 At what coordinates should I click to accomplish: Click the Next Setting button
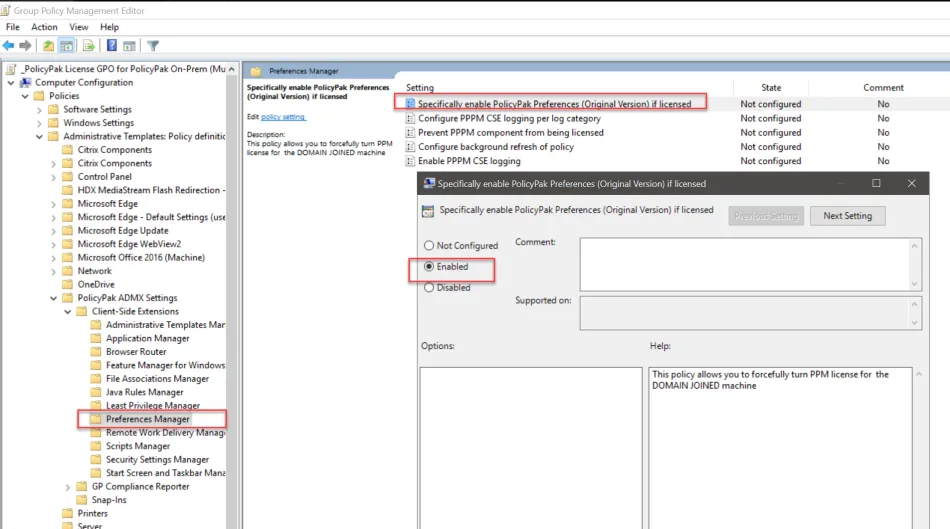point(847,216)
